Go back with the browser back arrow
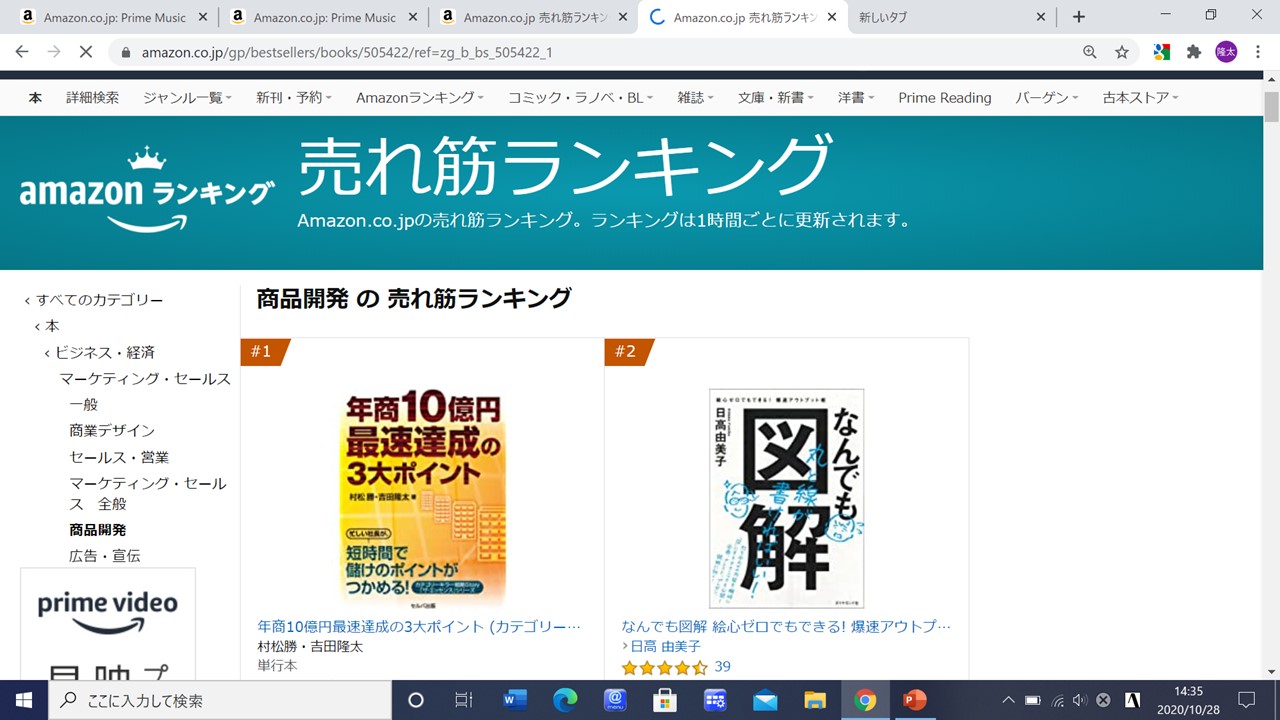The width and height of the screenshot is (1280, 720). [22, 52]
